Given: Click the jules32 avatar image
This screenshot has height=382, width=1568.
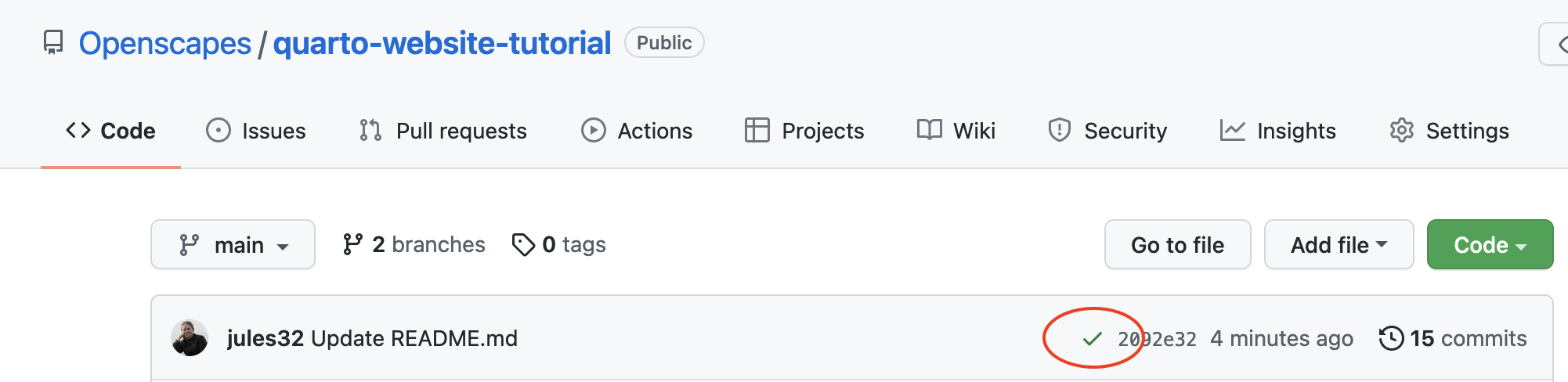Looking at the screenshot, I should pos(190,338).
